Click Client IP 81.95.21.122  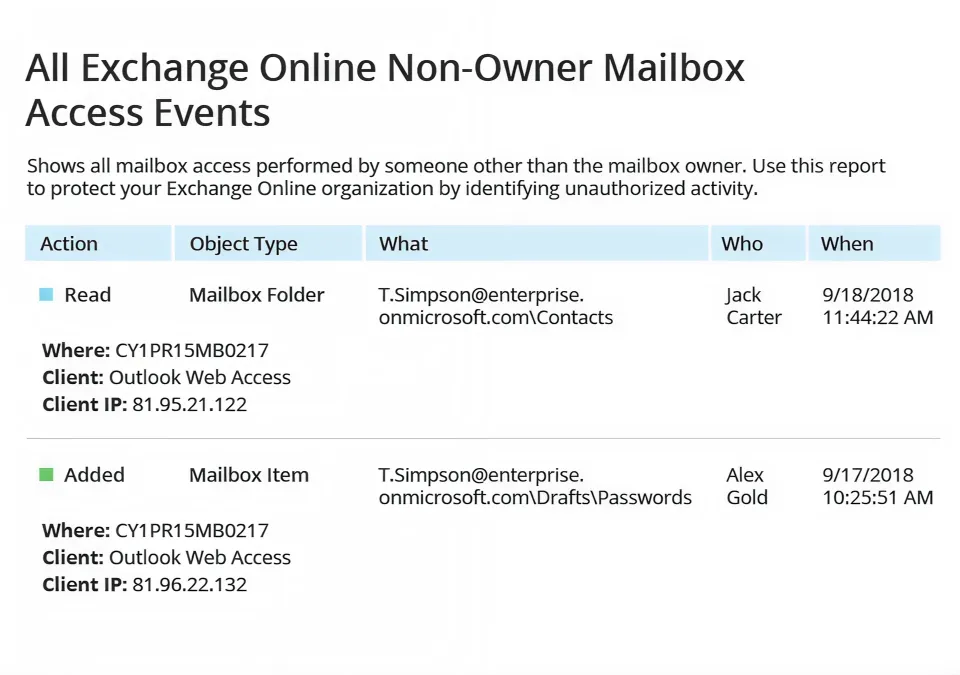click(x=188, y=404)
